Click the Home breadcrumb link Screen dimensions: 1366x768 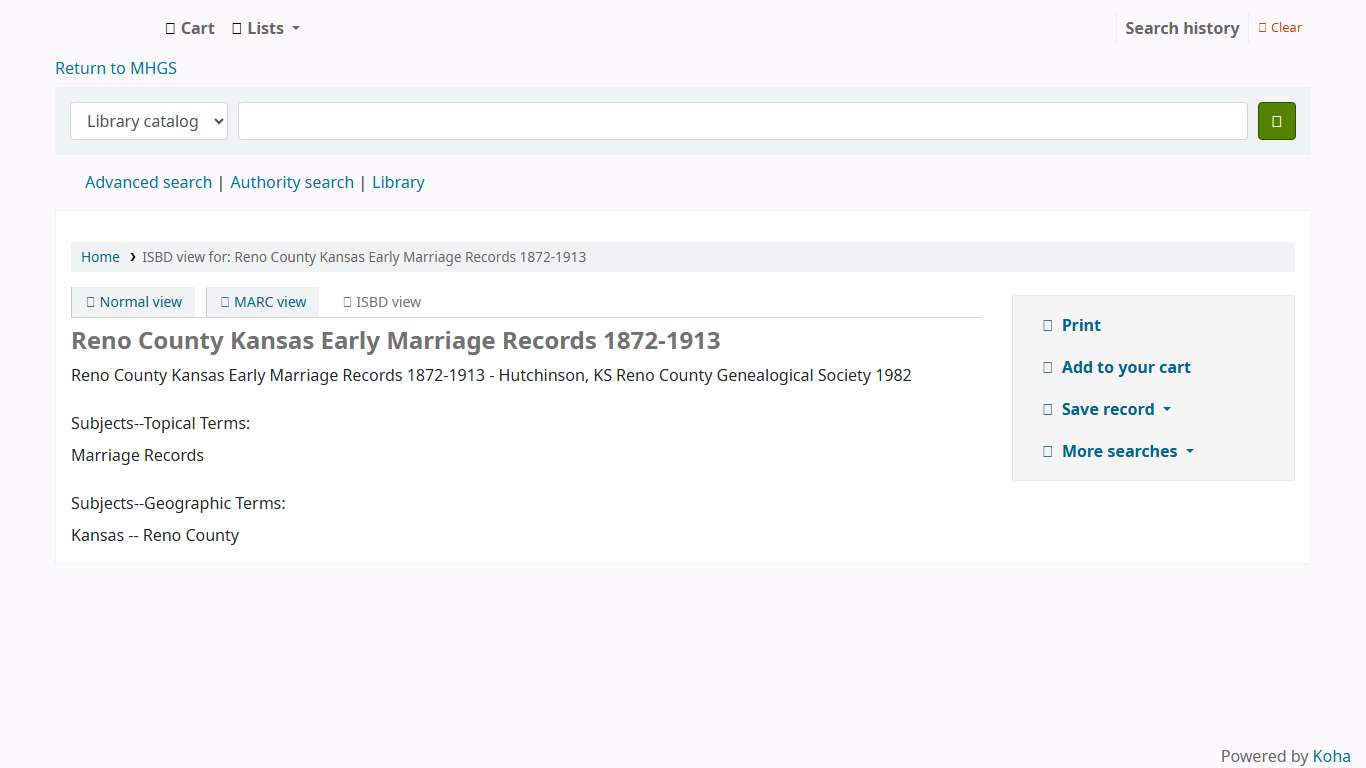click(x=100, y=257)
